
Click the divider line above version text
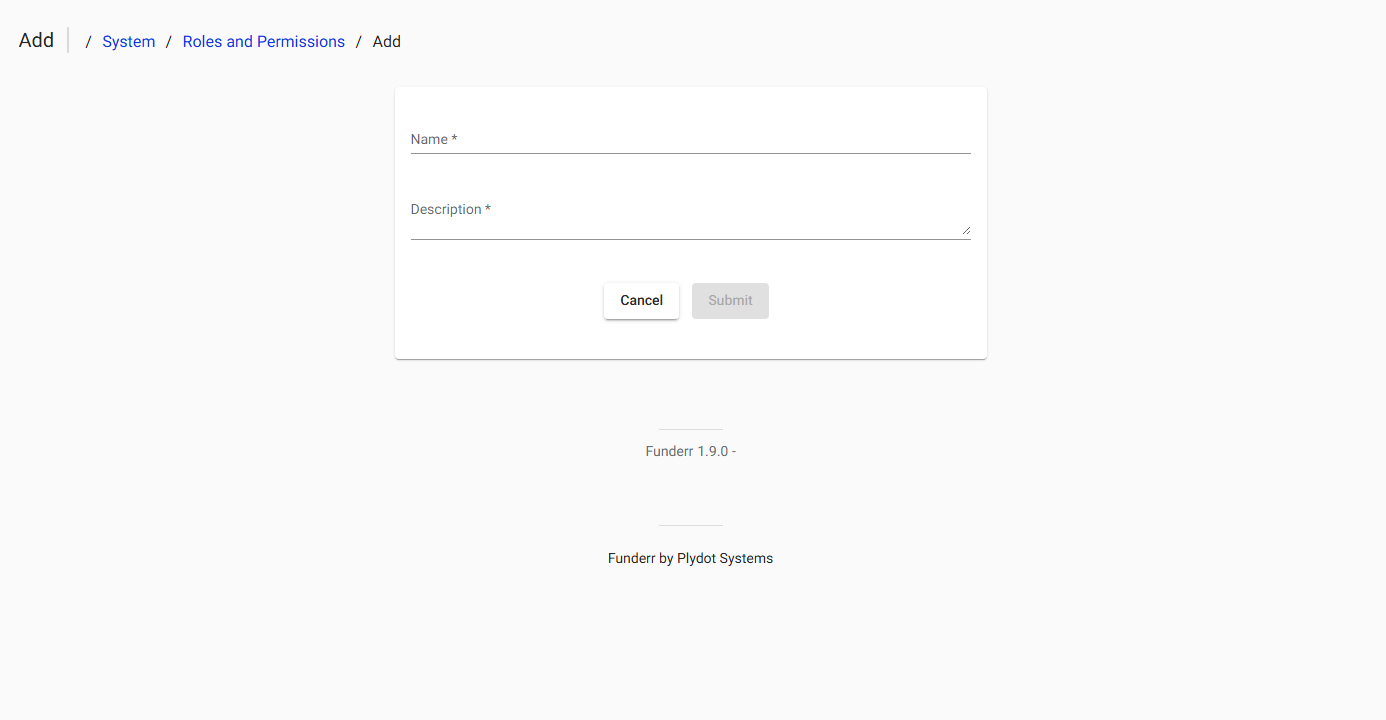[x=690, y=429]
